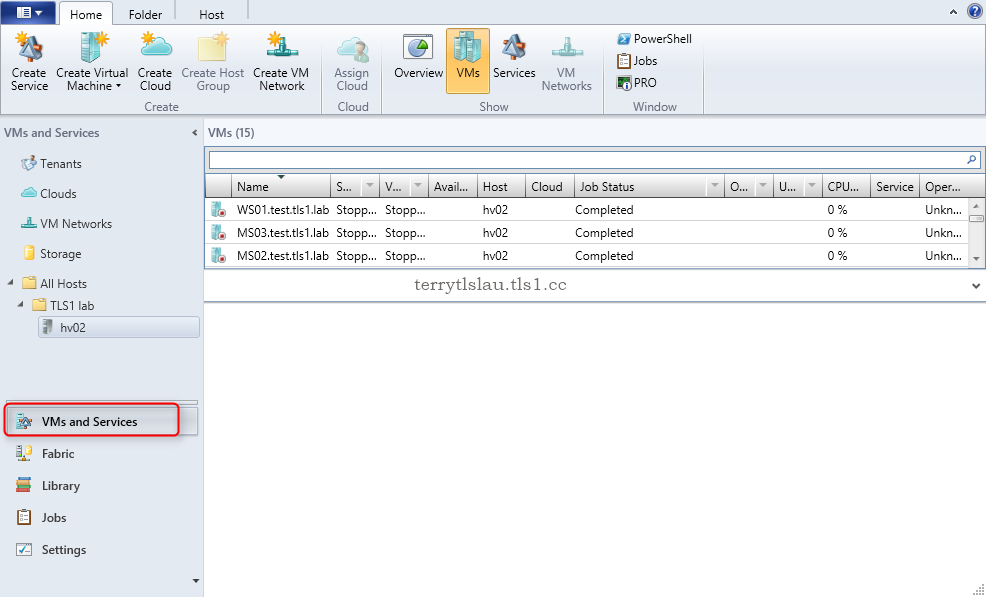Sort by the Cloud column header
Image resolution: width=986 pixels, height=597 pixels.
pos(550,186)
